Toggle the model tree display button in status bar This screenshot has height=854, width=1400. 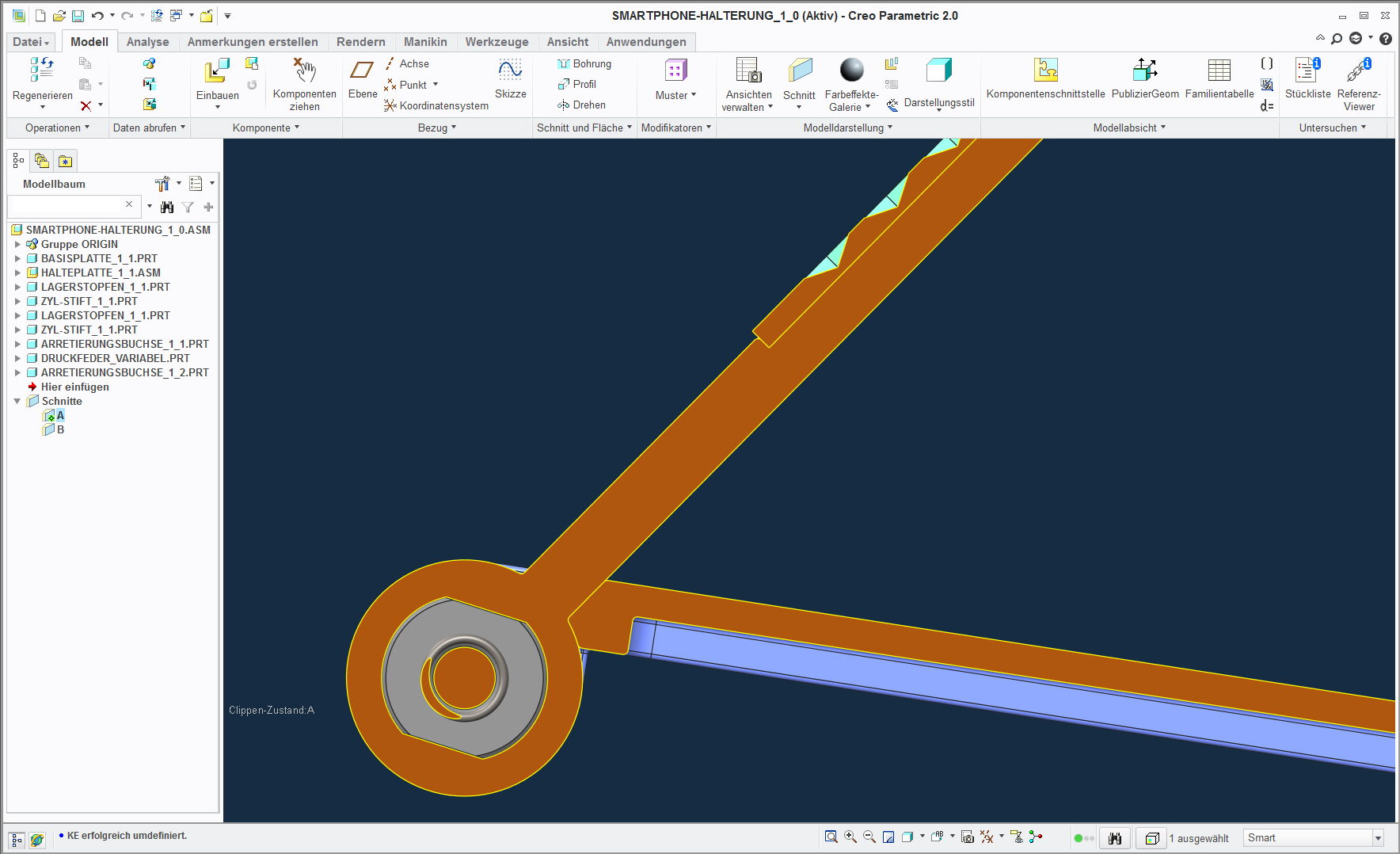[17, 840]
